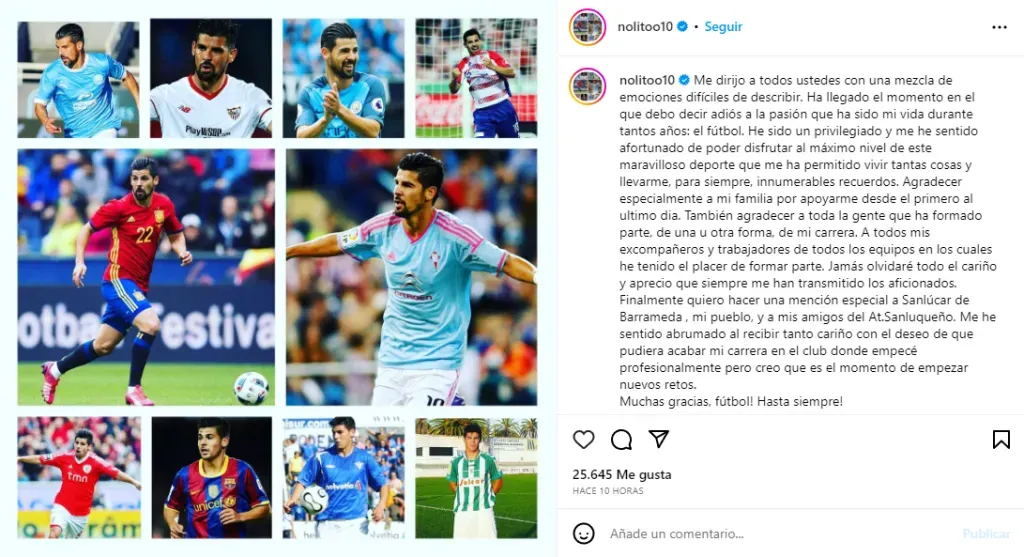Viewport: 1024px width, 557px height.
Task: Click the large Celta Vigo jersey photo
Action: point(411,277)
